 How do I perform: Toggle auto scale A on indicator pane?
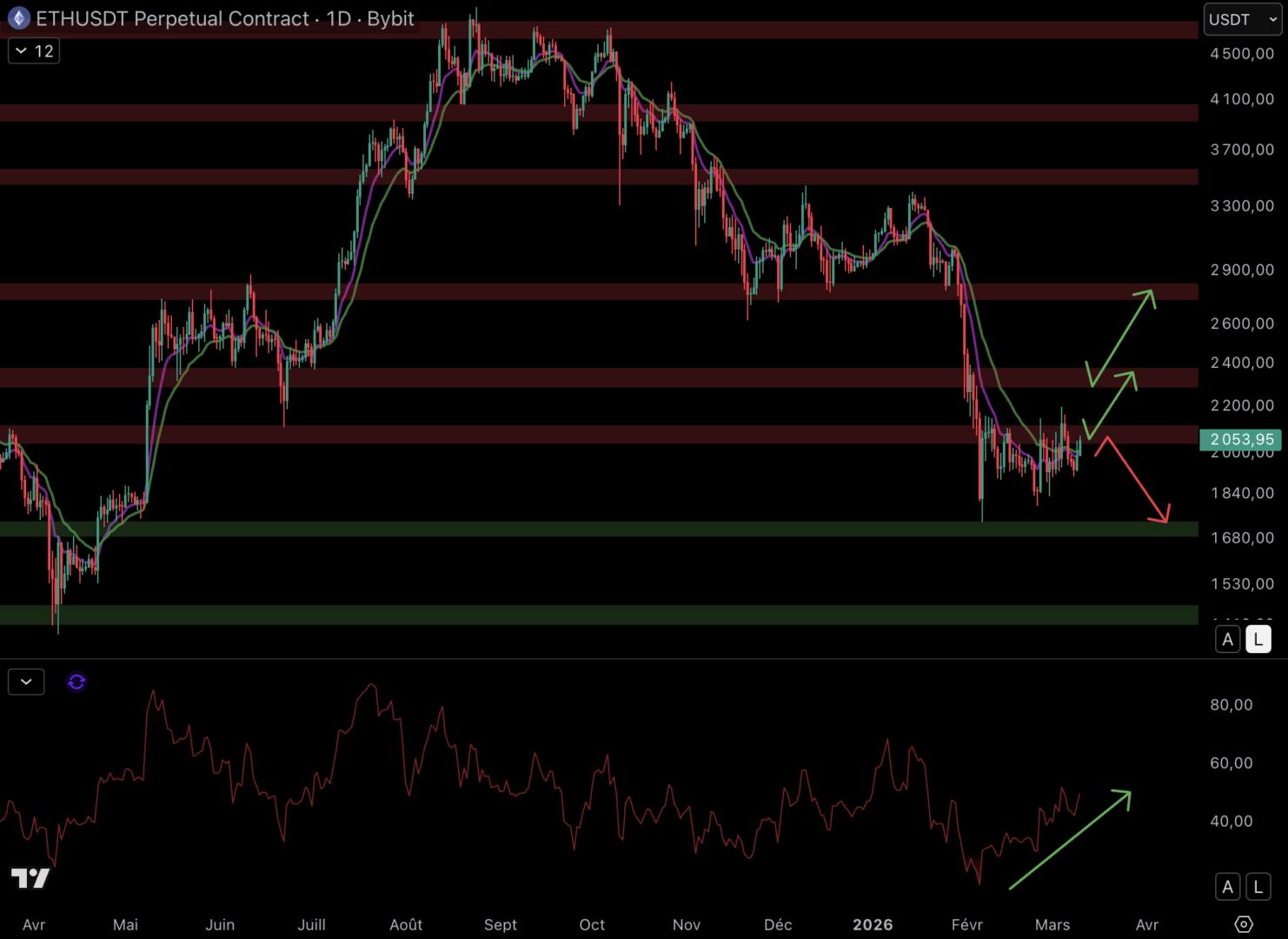pyautogui.click(x=1227, y=887)
